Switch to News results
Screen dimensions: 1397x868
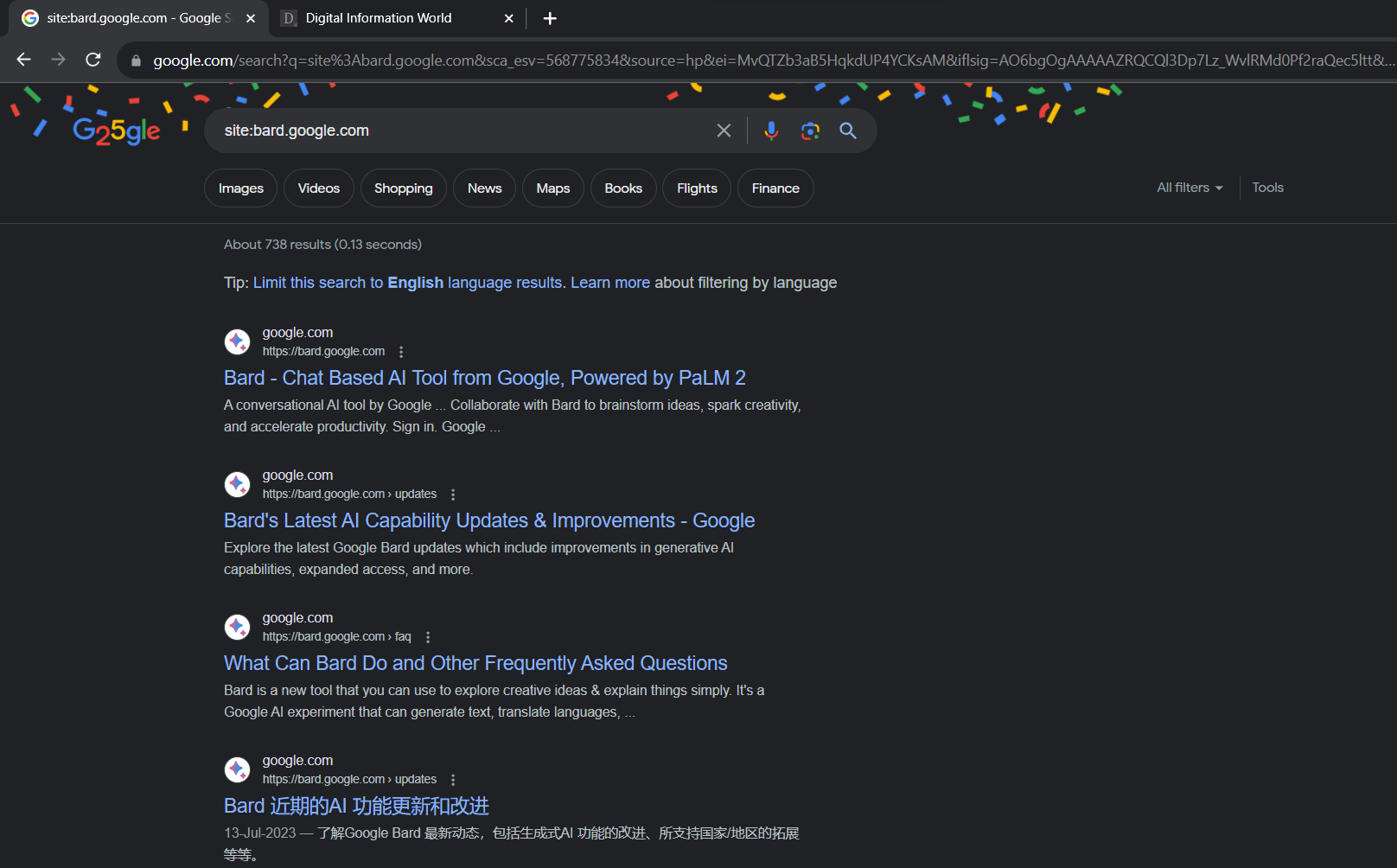(485, 188)
